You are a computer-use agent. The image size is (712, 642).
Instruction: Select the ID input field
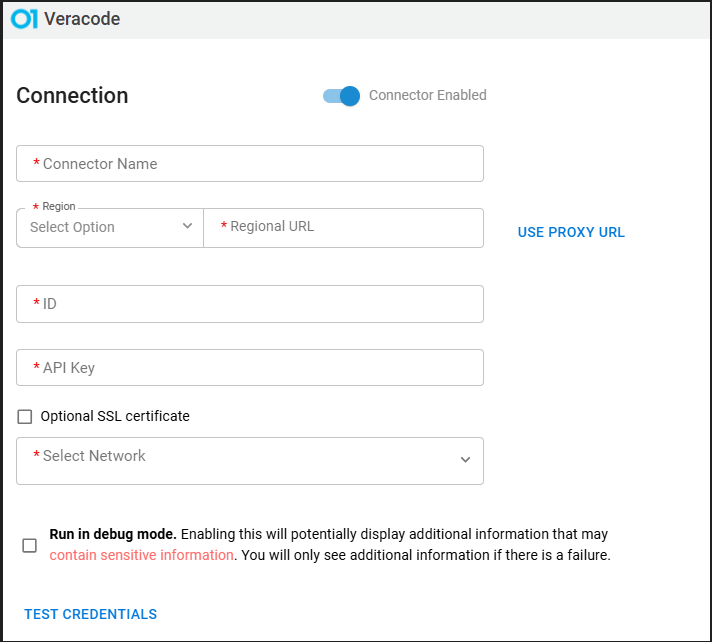pyautogui.click(x=250, y=304)
